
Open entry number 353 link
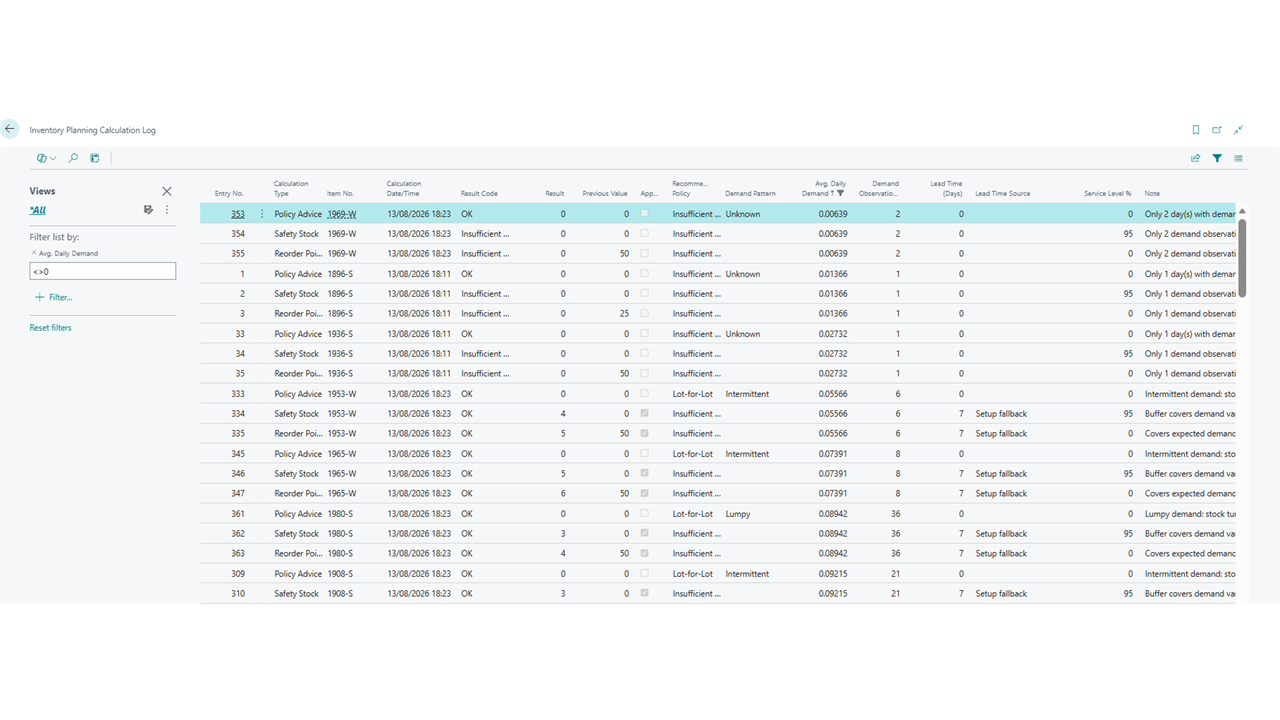pos(238,214)
